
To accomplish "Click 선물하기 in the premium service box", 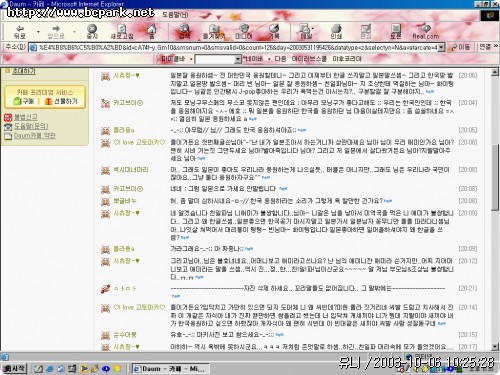I will pyautogui.click(x=62, y=101).
